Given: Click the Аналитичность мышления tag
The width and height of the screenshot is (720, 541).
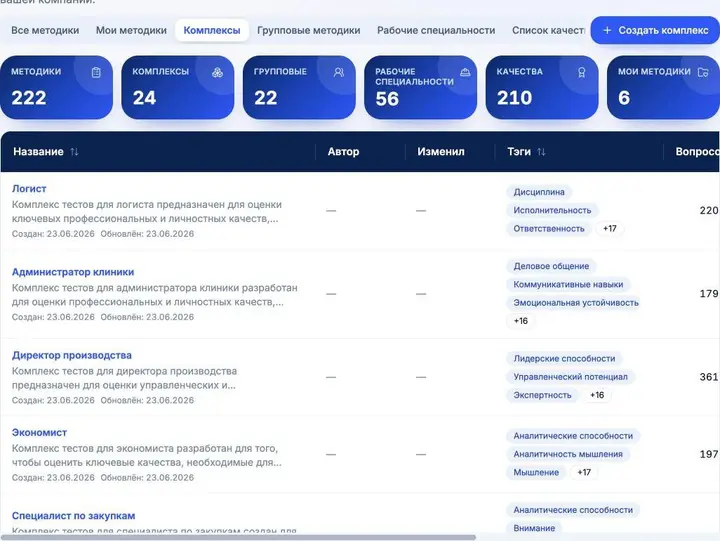Looking at the screenshot, I should click(568, 454).
